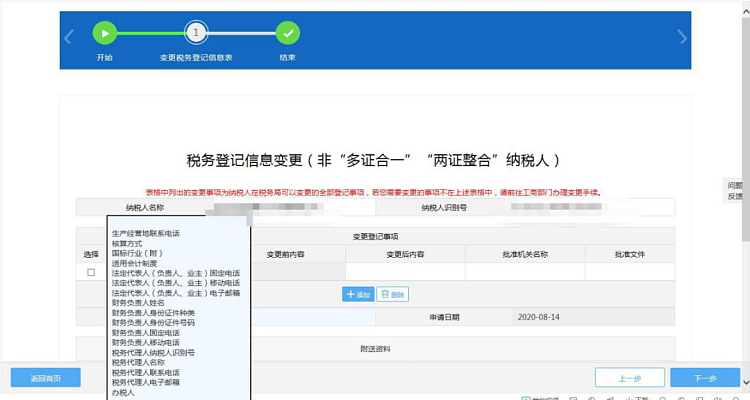This screenshot has width=750, height=400.
Task: Click the right arrow on the blue step banner
Action: coord(682,37)
